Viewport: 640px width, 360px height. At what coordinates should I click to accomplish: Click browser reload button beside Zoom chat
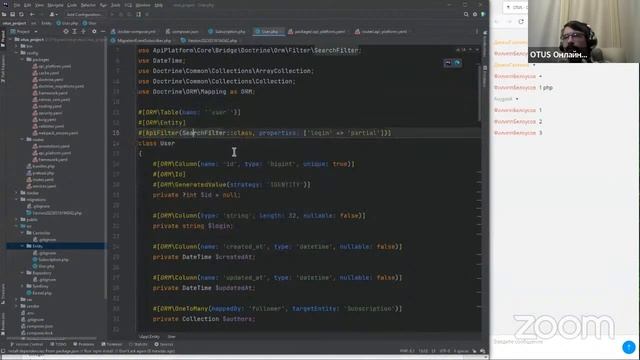coord(521,21)
